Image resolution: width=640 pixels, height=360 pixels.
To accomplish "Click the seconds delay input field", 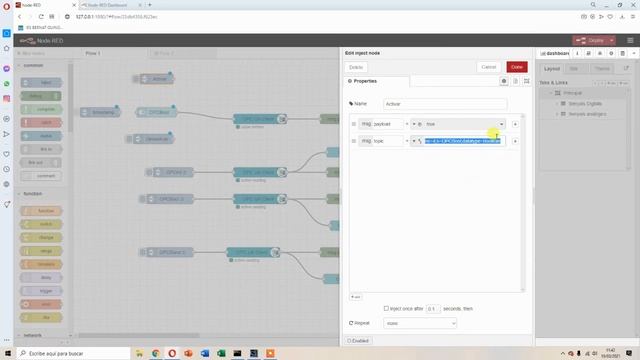I will (433, 309).
